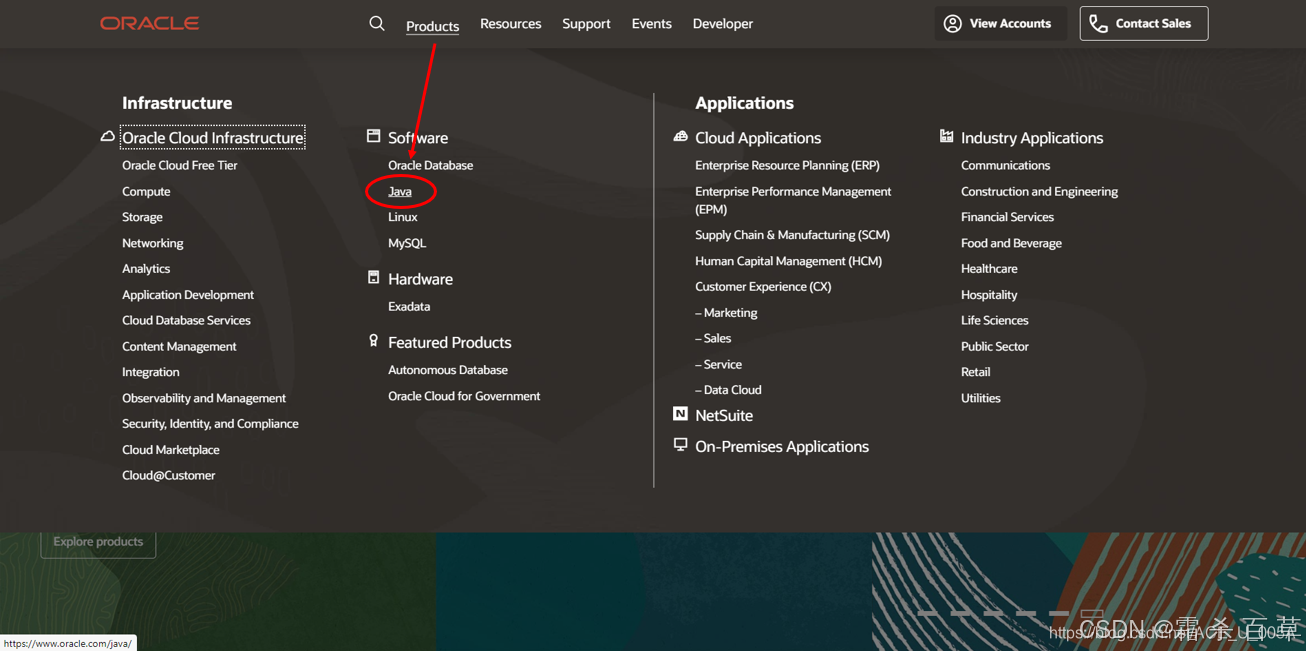Open the Resources menu

(x=510, y=24)
